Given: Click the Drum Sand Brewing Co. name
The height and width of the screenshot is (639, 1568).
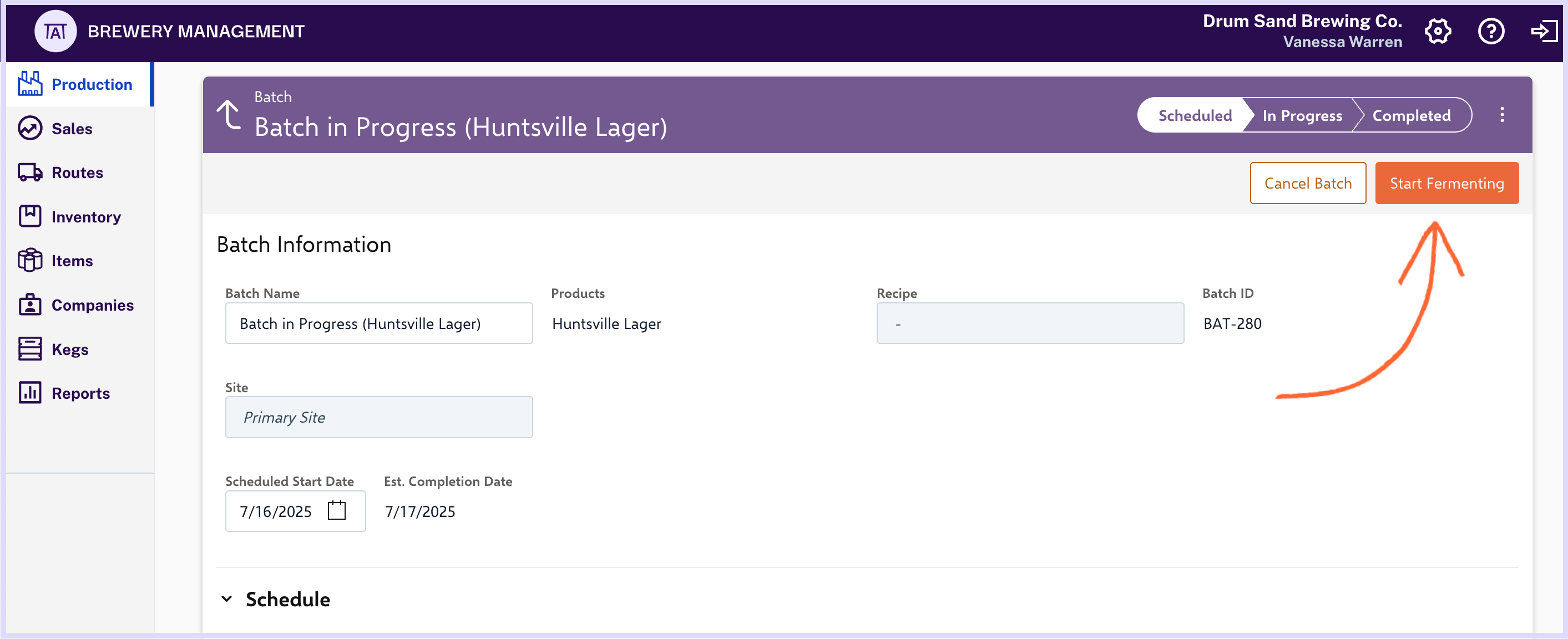Looking at the screenshot, I should pos(1302,21).
